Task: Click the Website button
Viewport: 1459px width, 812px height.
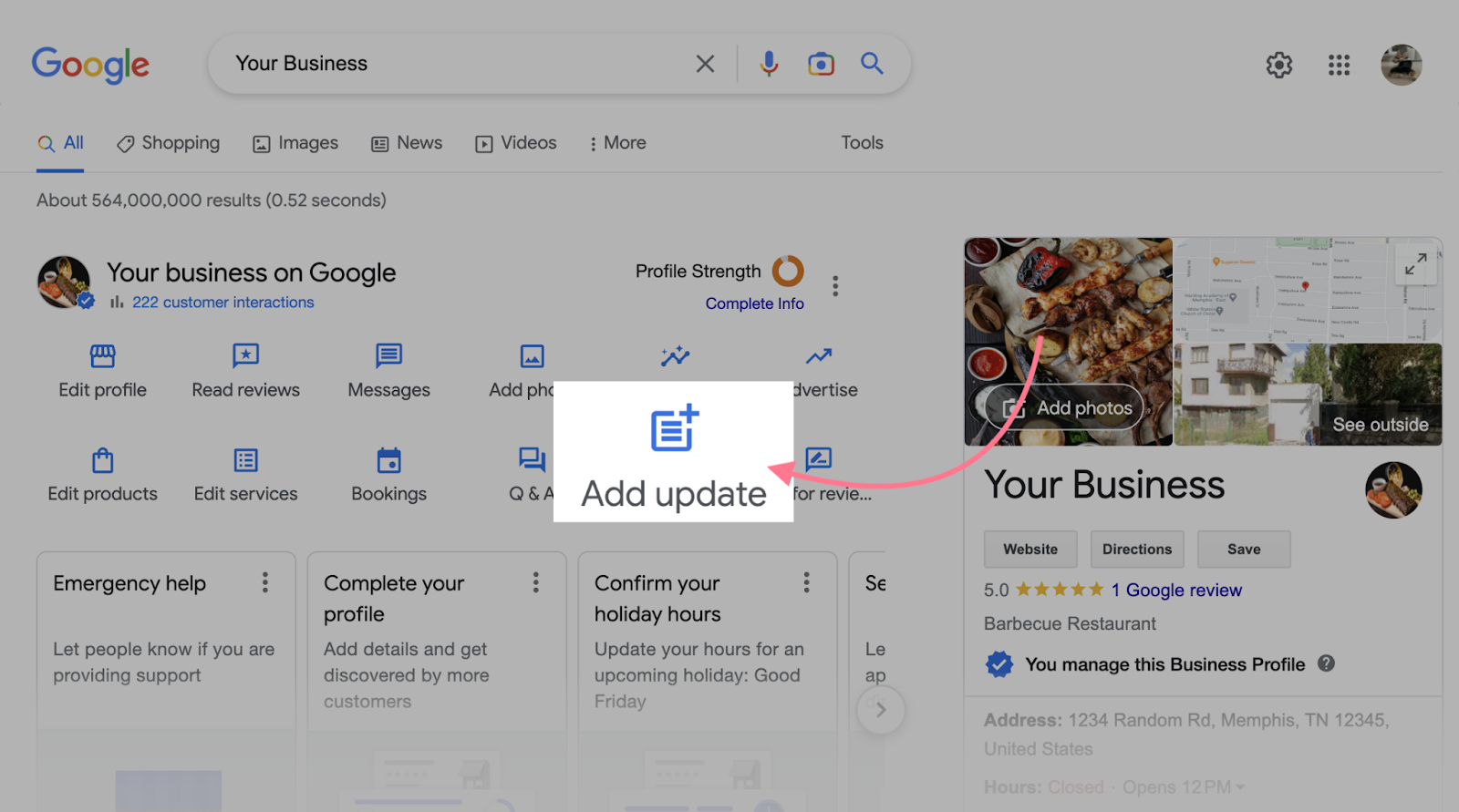Action: coord(1030,550)
